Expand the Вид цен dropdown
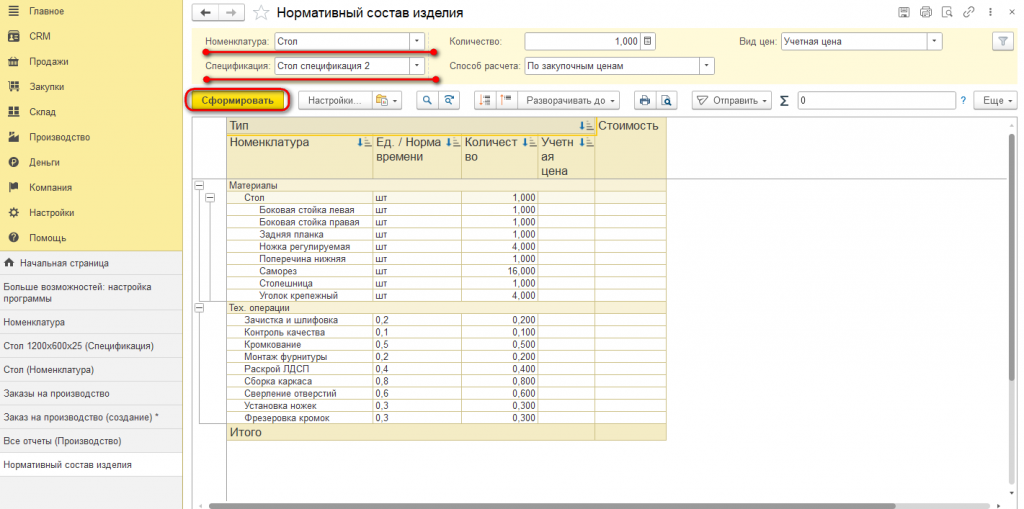 [935, 41]
